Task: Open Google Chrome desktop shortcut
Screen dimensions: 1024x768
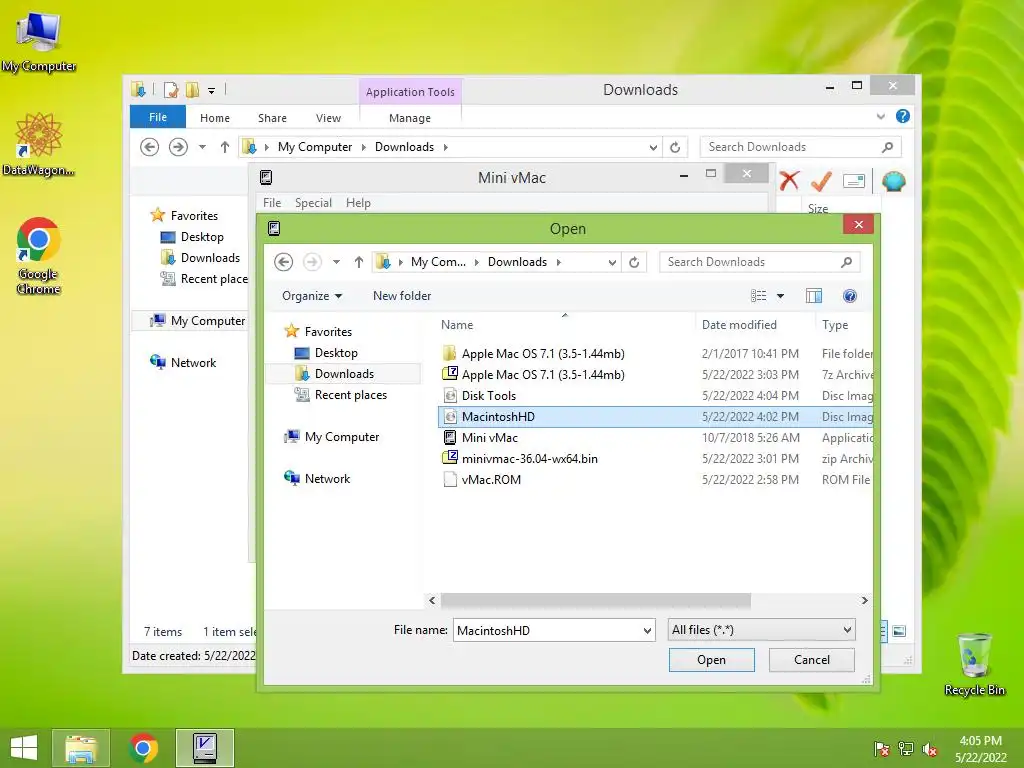Action: [x=39, y=255]
